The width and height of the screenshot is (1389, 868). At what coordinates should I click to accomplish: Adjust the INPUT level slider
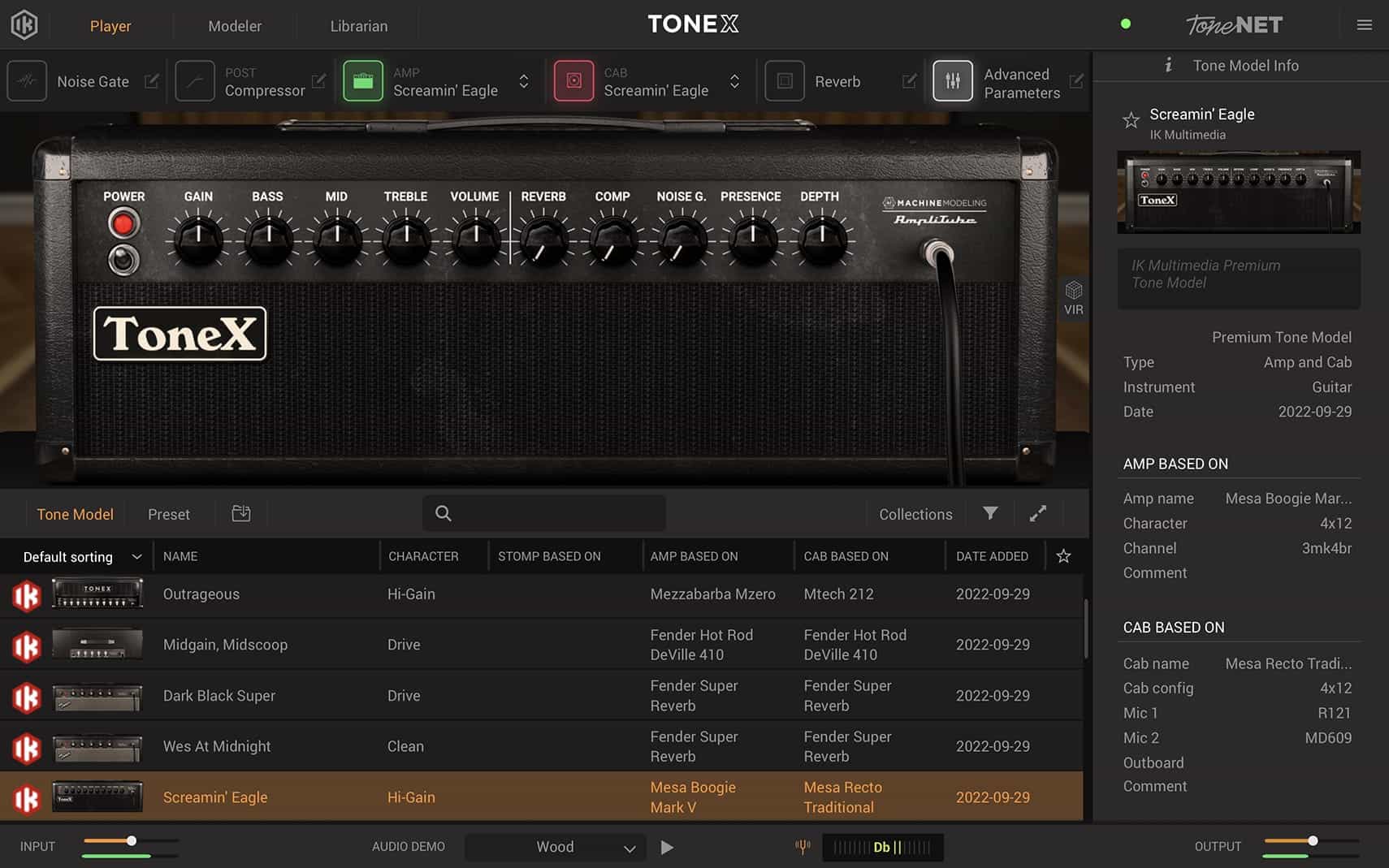130,841
